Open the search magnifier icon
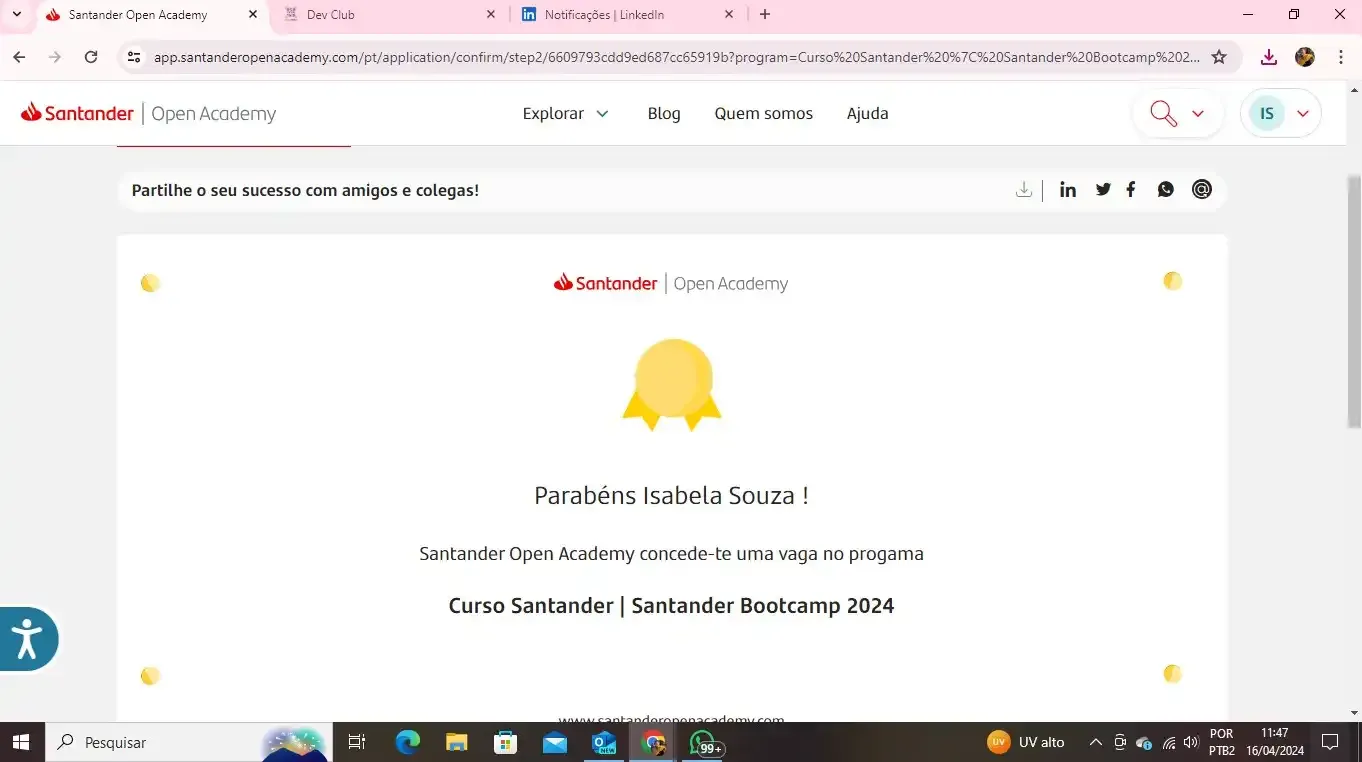The height and width of the screenshot is (762, 1362). tap(1163, 113)
